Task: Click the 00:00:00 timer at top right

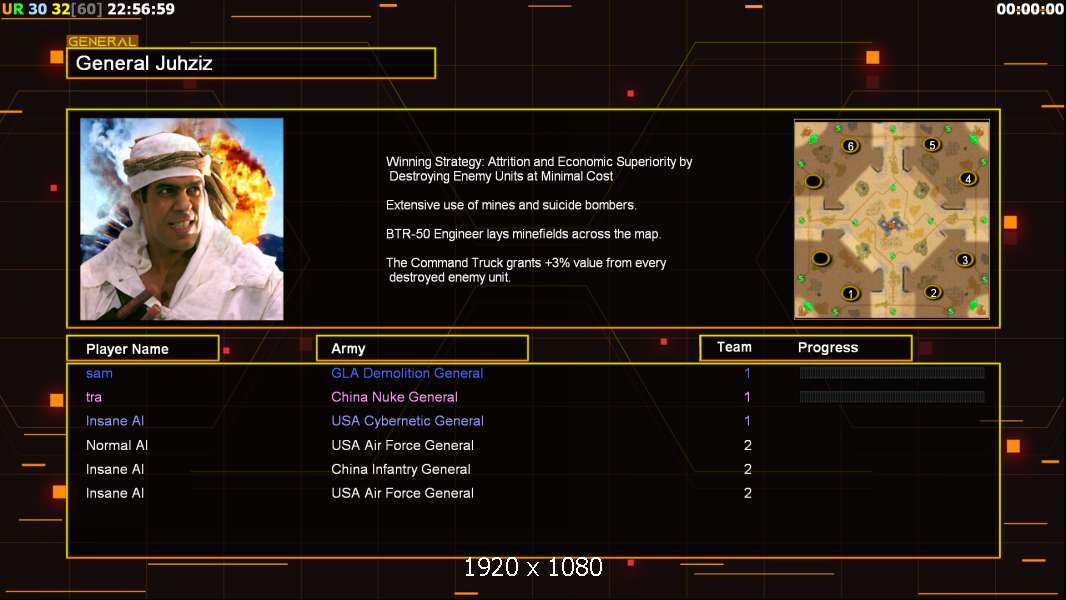Action: [x=1030, y=9]
